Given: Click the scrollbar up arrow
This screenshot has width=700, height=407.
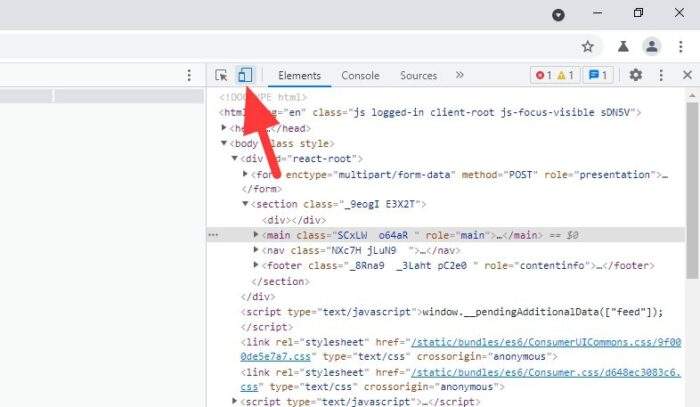Looking at the screenshot, I should (692, 95).
